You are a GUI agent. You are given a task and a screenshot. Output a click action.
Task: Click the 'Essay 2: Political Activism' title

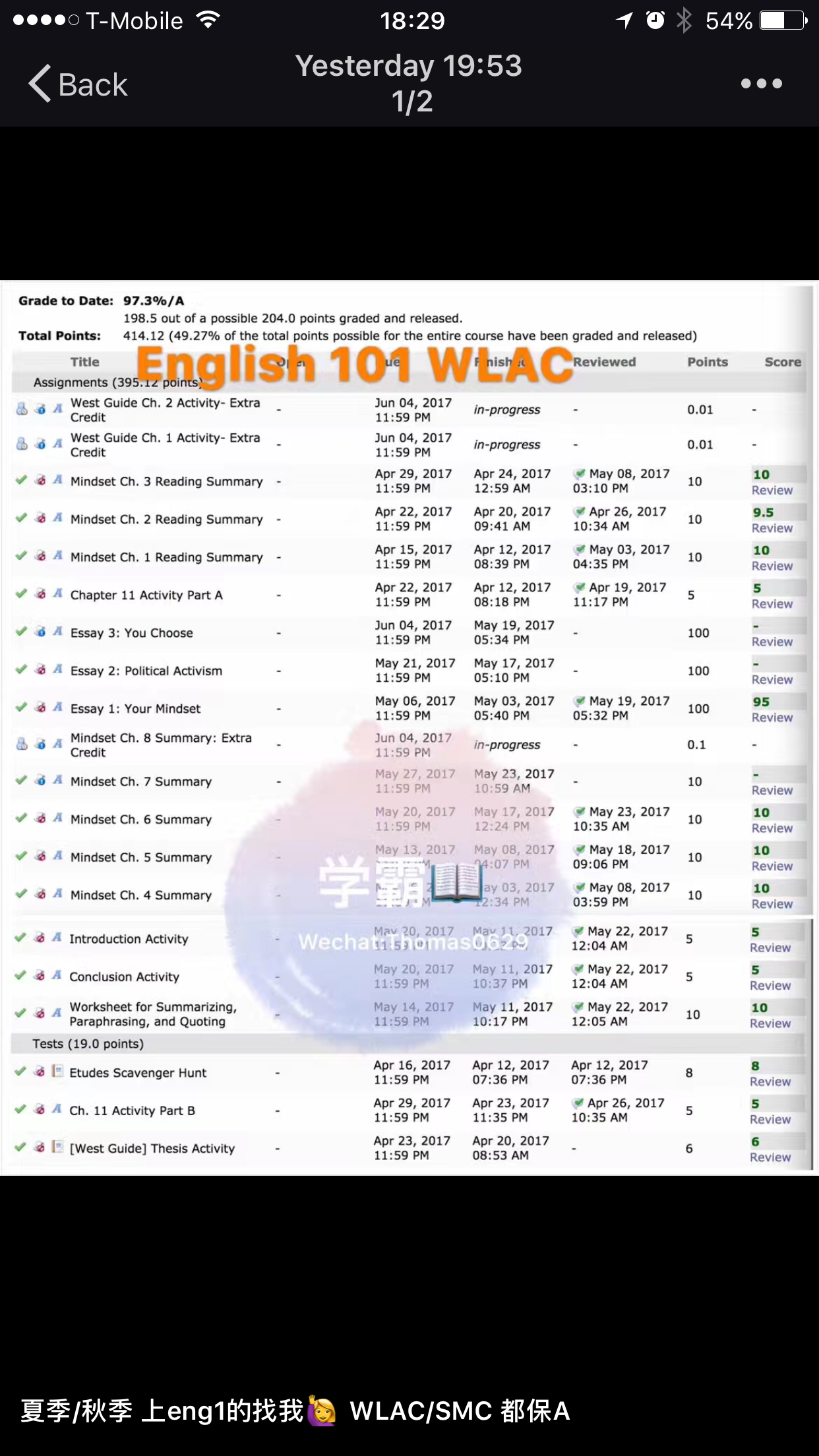(146, 671)
